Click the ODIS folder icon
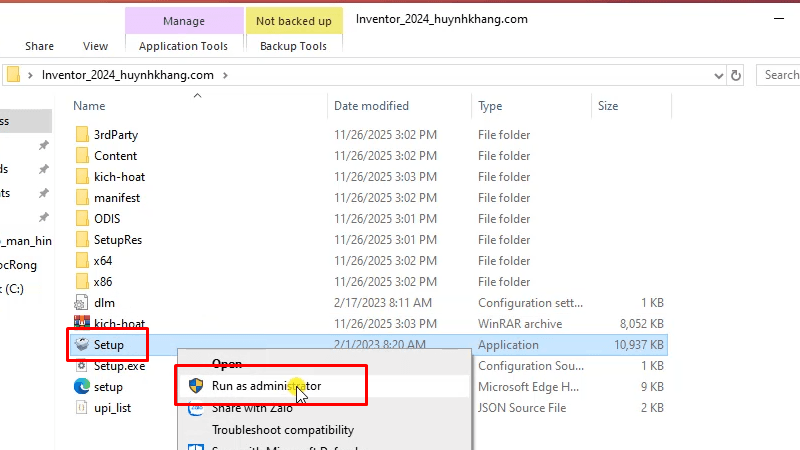Image resolution: width=800 pixels, height=450 pixels. pos(82,219)
